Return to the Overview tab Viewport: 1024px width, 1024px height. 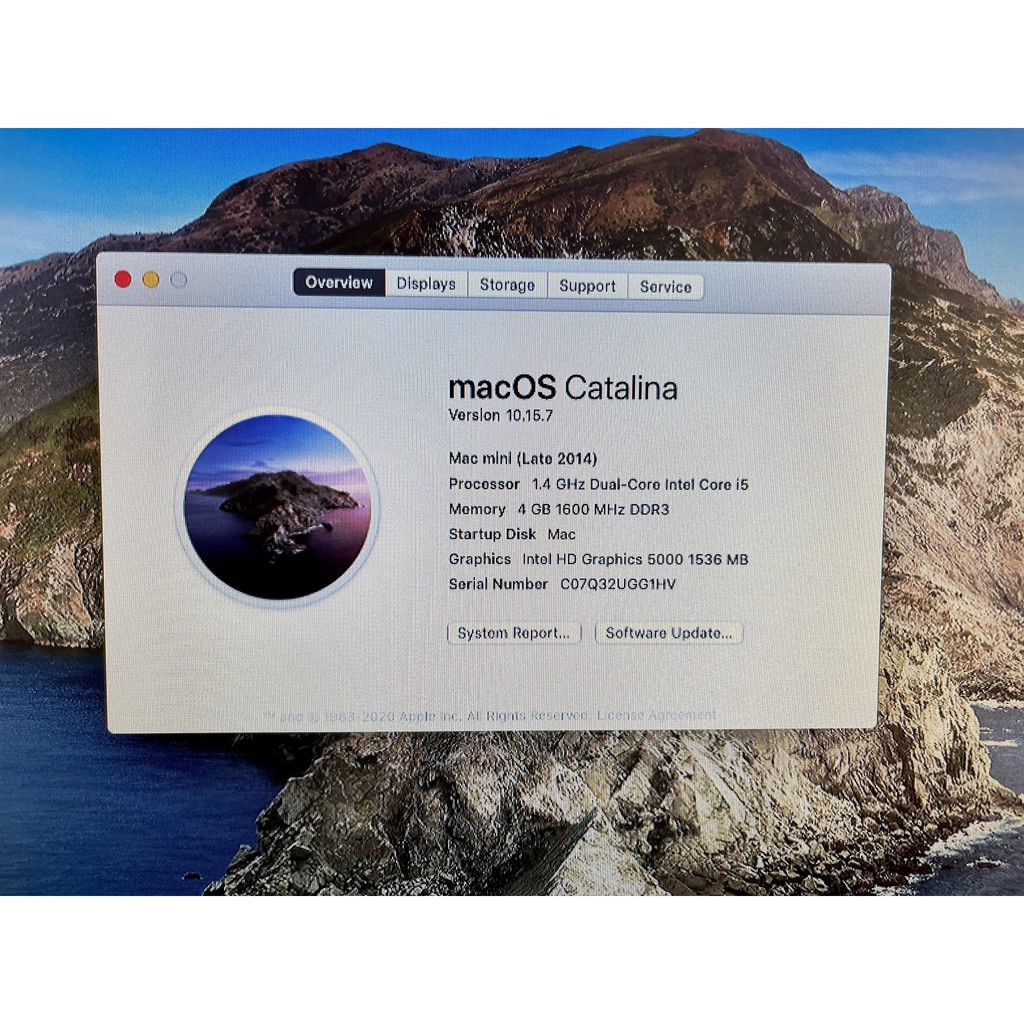click(x=339, y=283)
